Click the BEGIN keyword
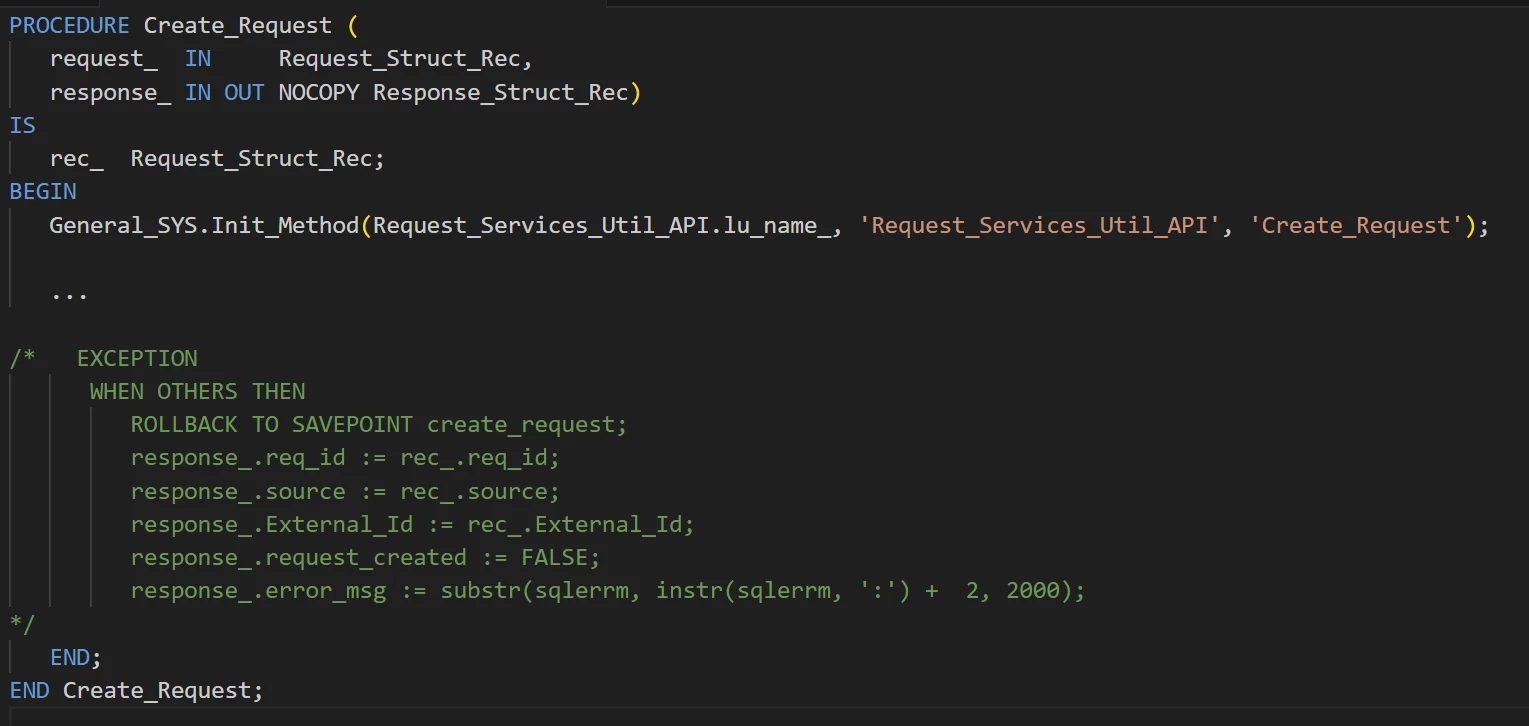Image resolution: width=1529 pixels, height=726 pixels. (43, 191)
